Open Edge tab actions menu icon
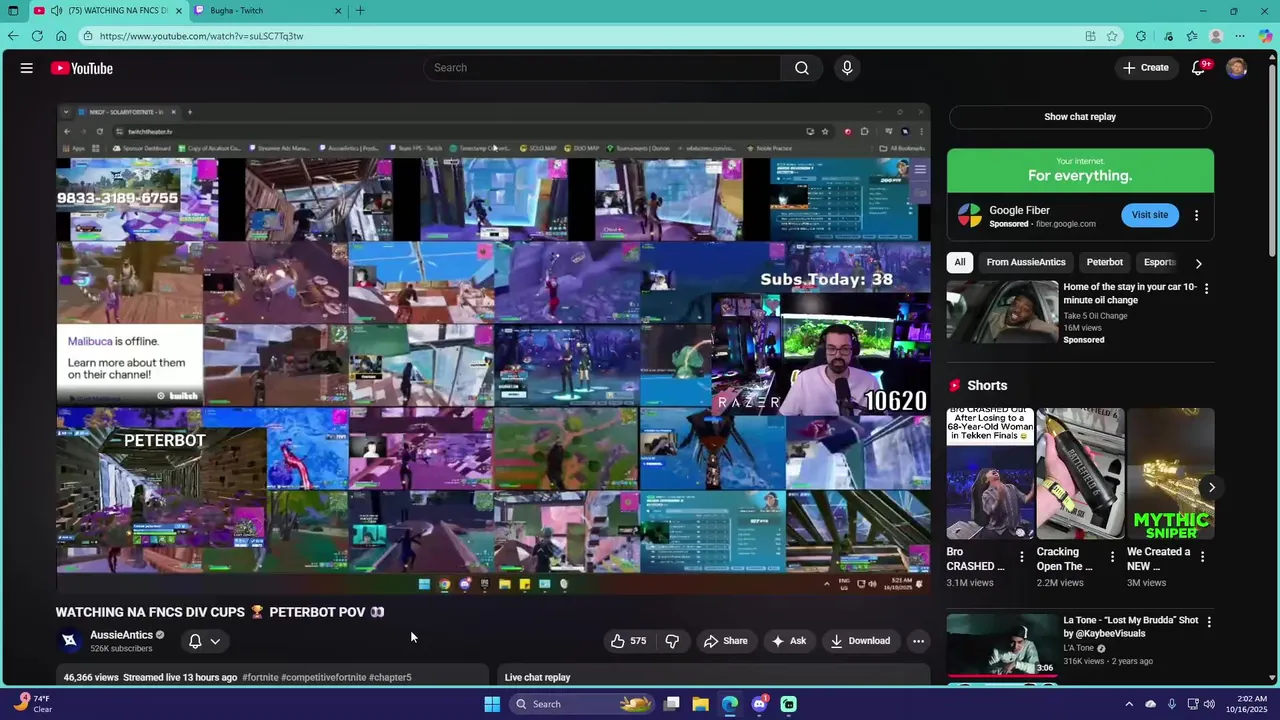 click(x=13, y=11)
